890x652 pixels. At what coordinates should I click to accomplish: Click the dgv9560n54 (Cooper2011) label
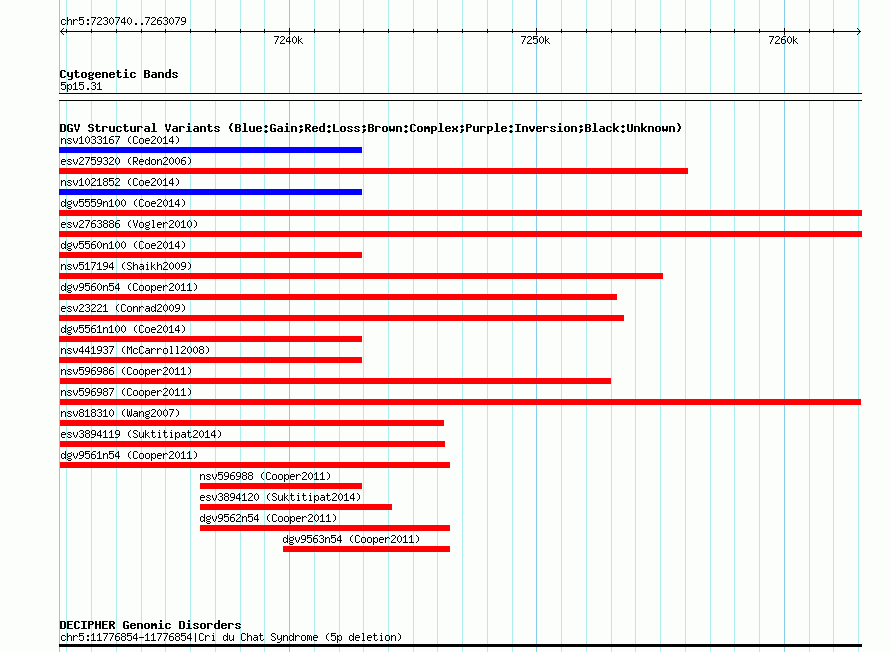129,287
